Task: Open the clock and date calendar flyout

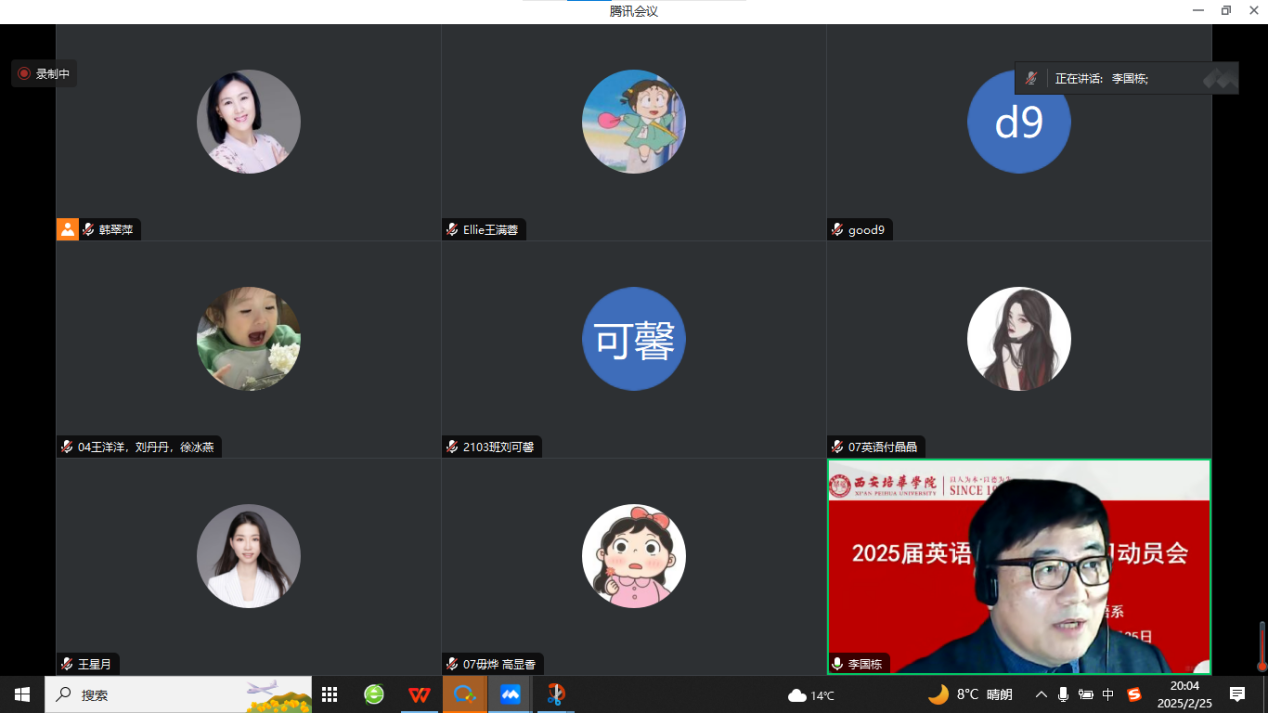Action: click(x=1184, y=695)
